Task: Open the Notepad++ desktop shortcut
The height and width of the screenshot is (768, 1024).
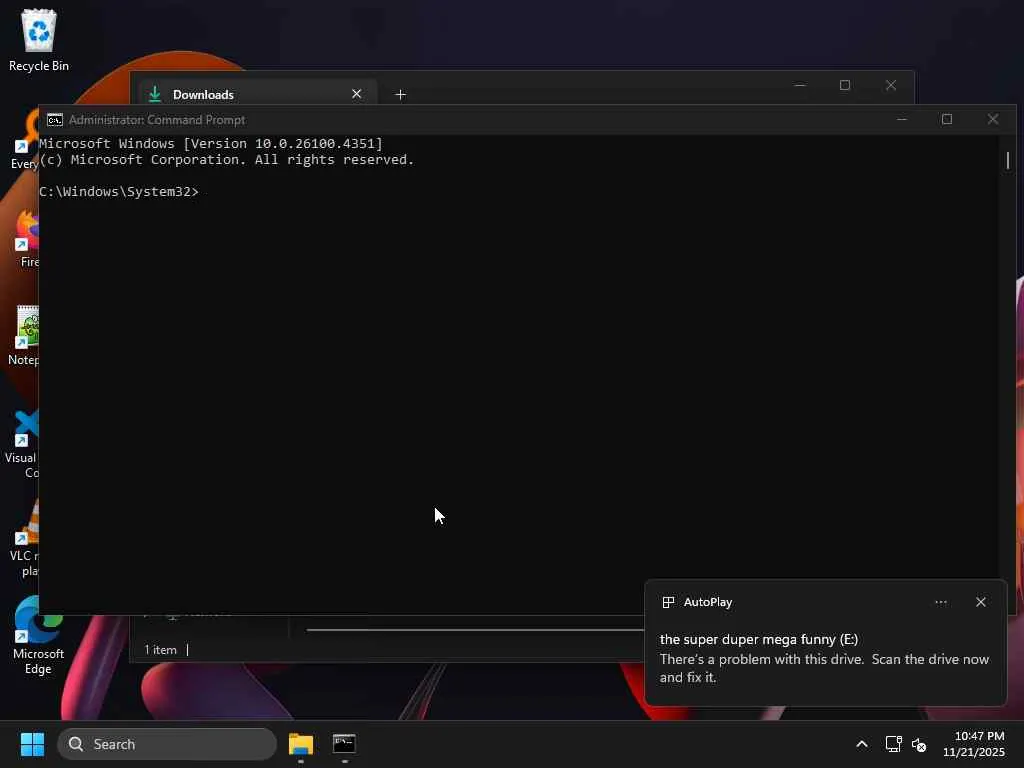Action: [x=24, y=335]
